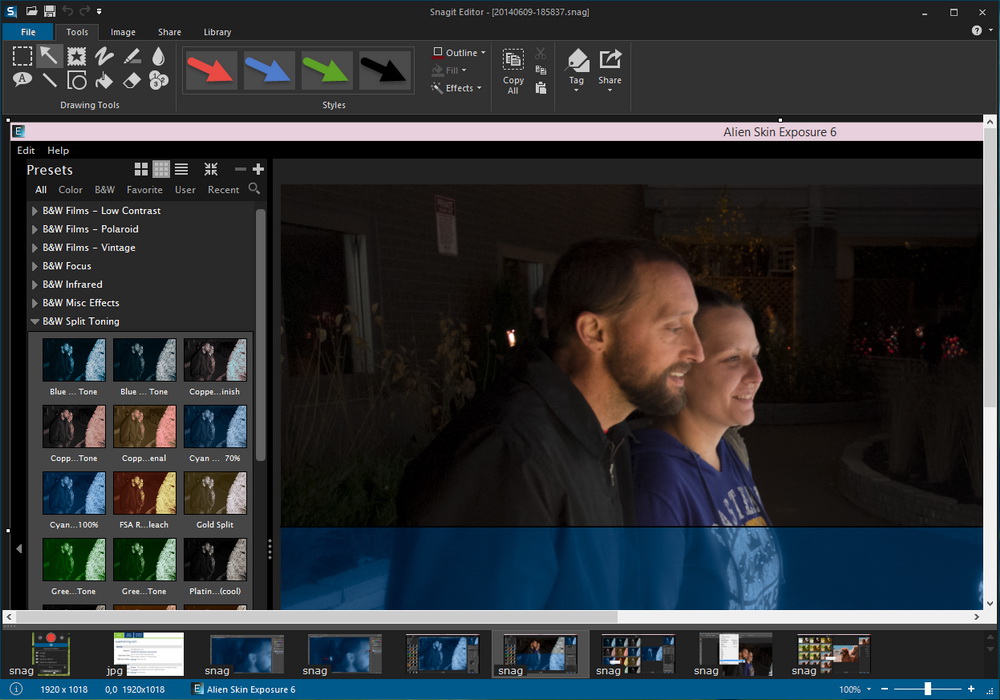Open the Edit menu in Exposure capture
This screenshot has width=1000, height=700.
(26, 150)
